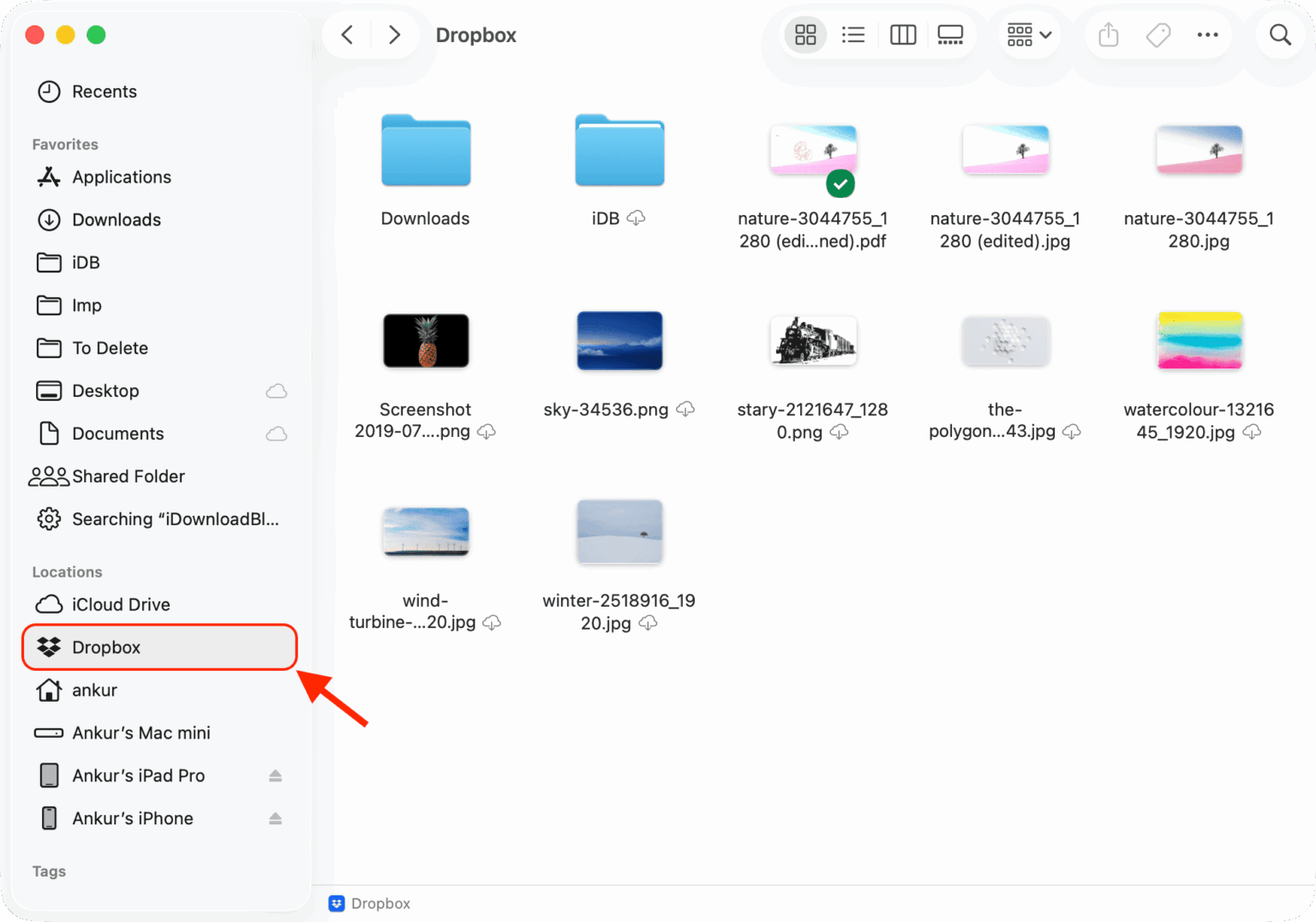Click Dropbox in the bottom path bar
The height and width of the screenshot is (922, 1316).
369,904
